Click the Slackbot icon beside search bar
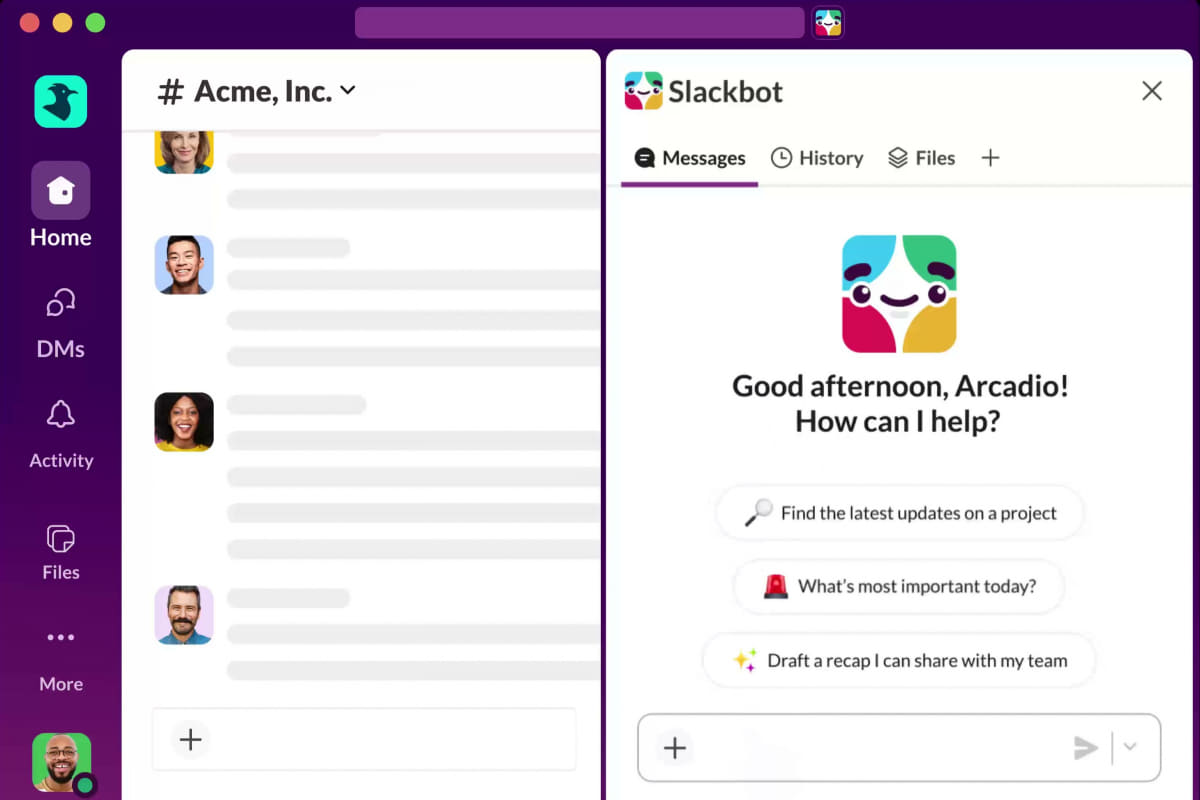 [828, 23]
